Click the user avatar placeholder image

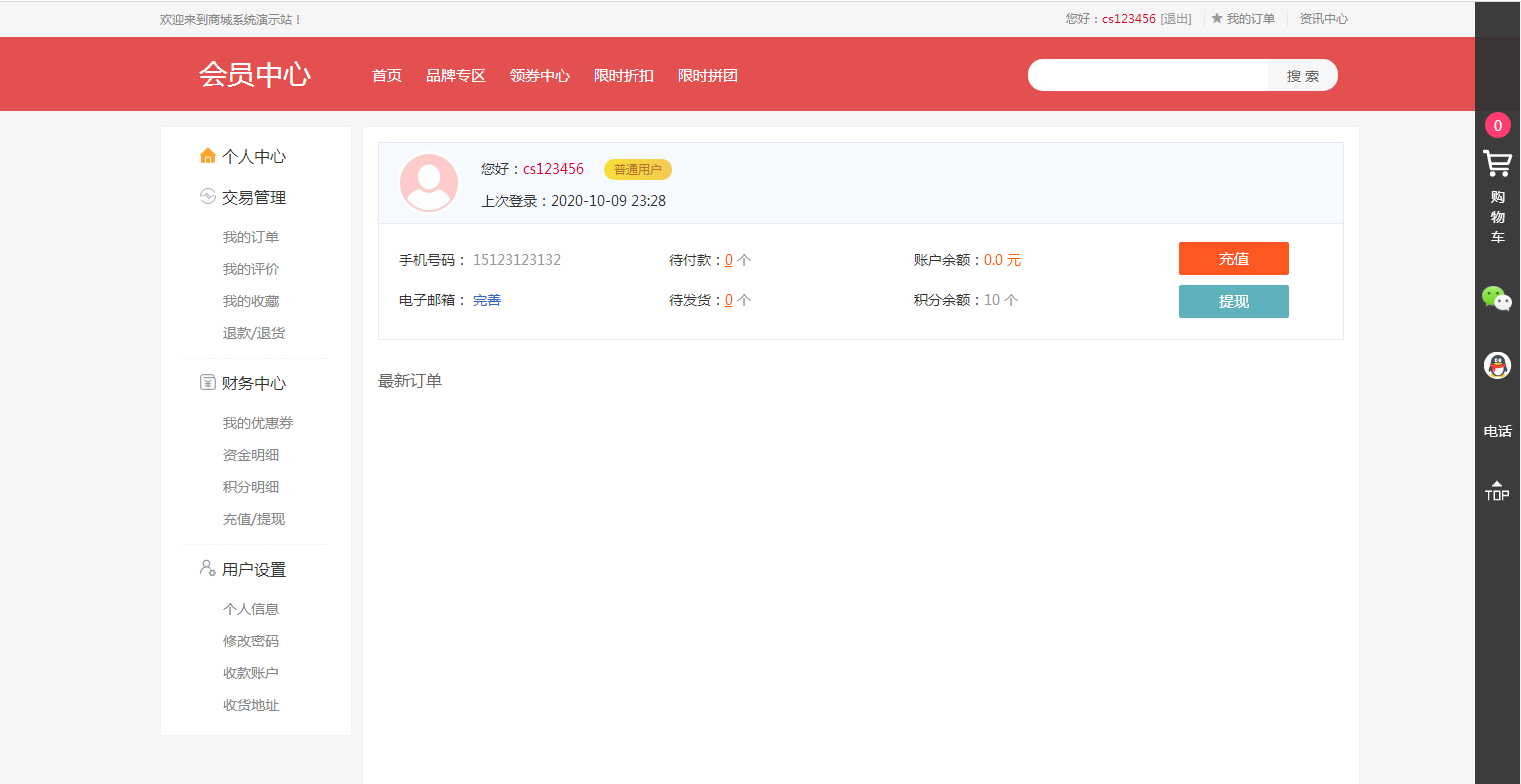(428, 183)
